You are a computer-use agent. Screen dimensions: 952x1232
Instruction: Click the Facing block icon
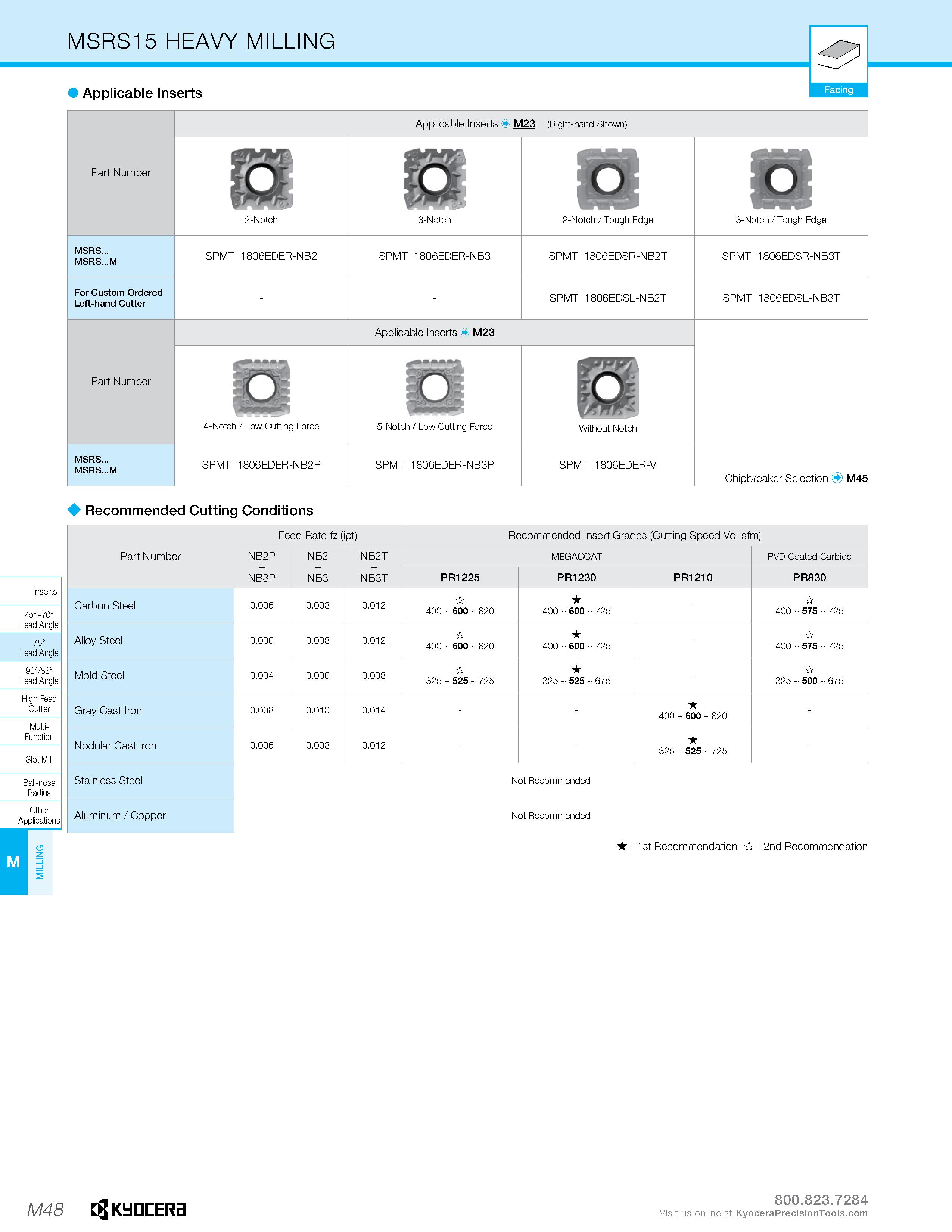(x=838, y=55)
